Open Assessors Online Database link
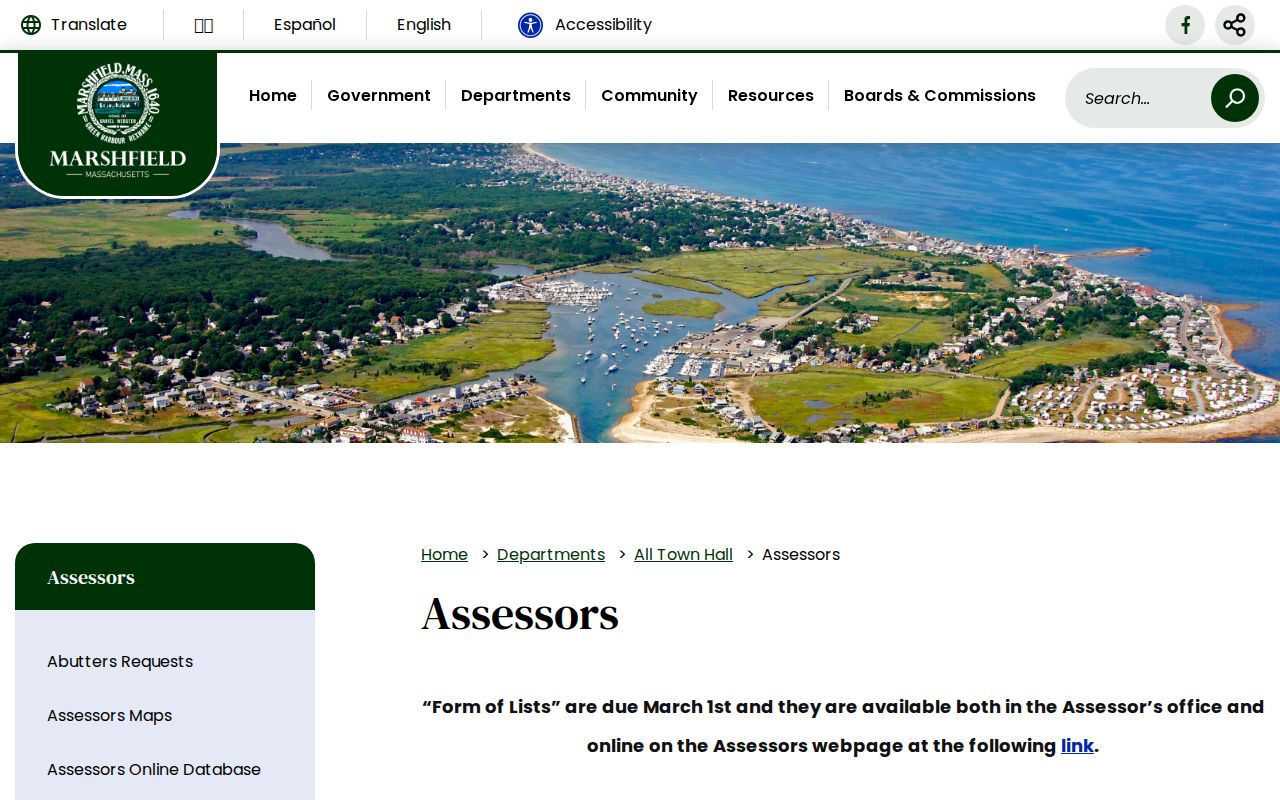Image resolution: width=1280 pixels, height=800 pixels. 154,770
